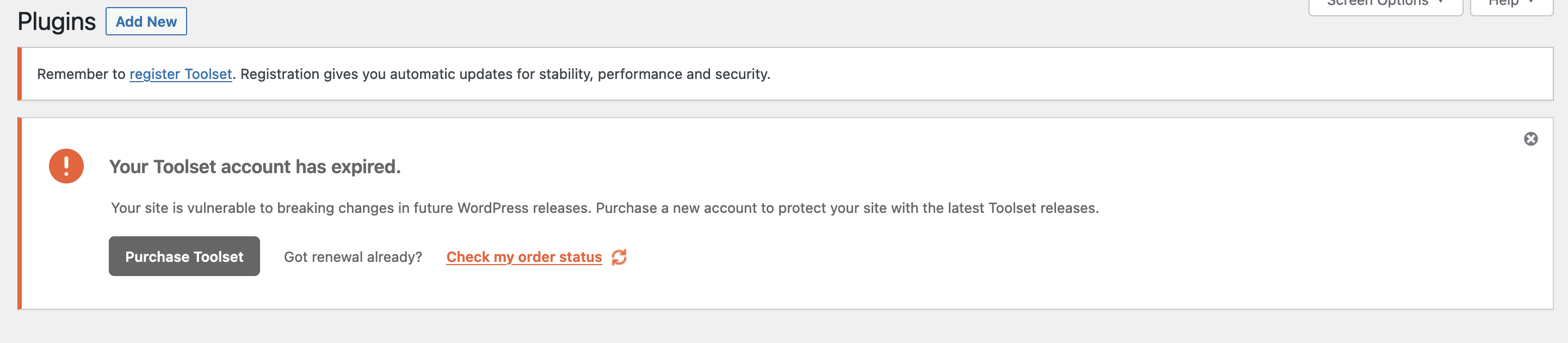Click the Plugins page heading

tap(57, 21)
